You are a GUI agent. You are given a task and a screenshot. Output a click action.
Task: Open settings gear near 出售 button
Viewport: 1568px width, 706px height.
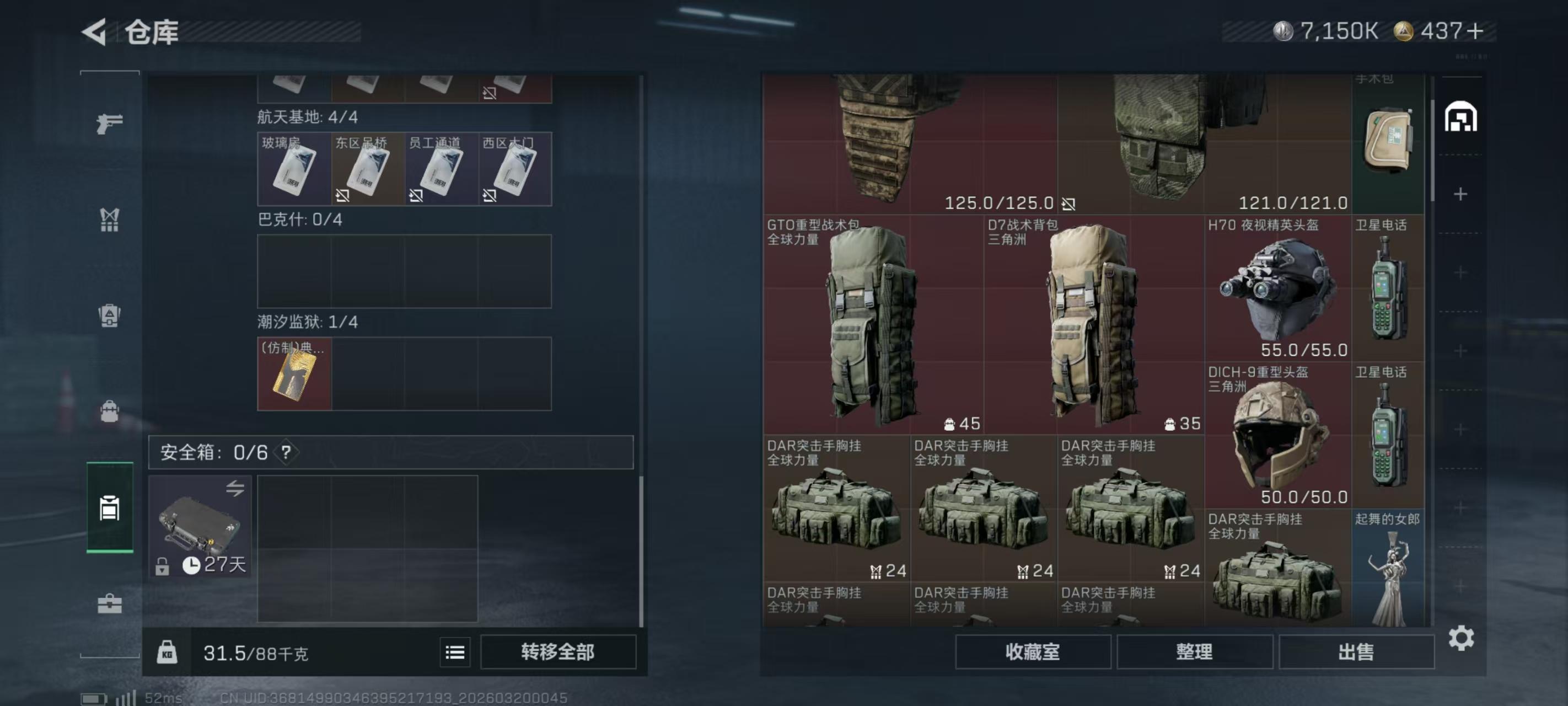click(1461, 638)
